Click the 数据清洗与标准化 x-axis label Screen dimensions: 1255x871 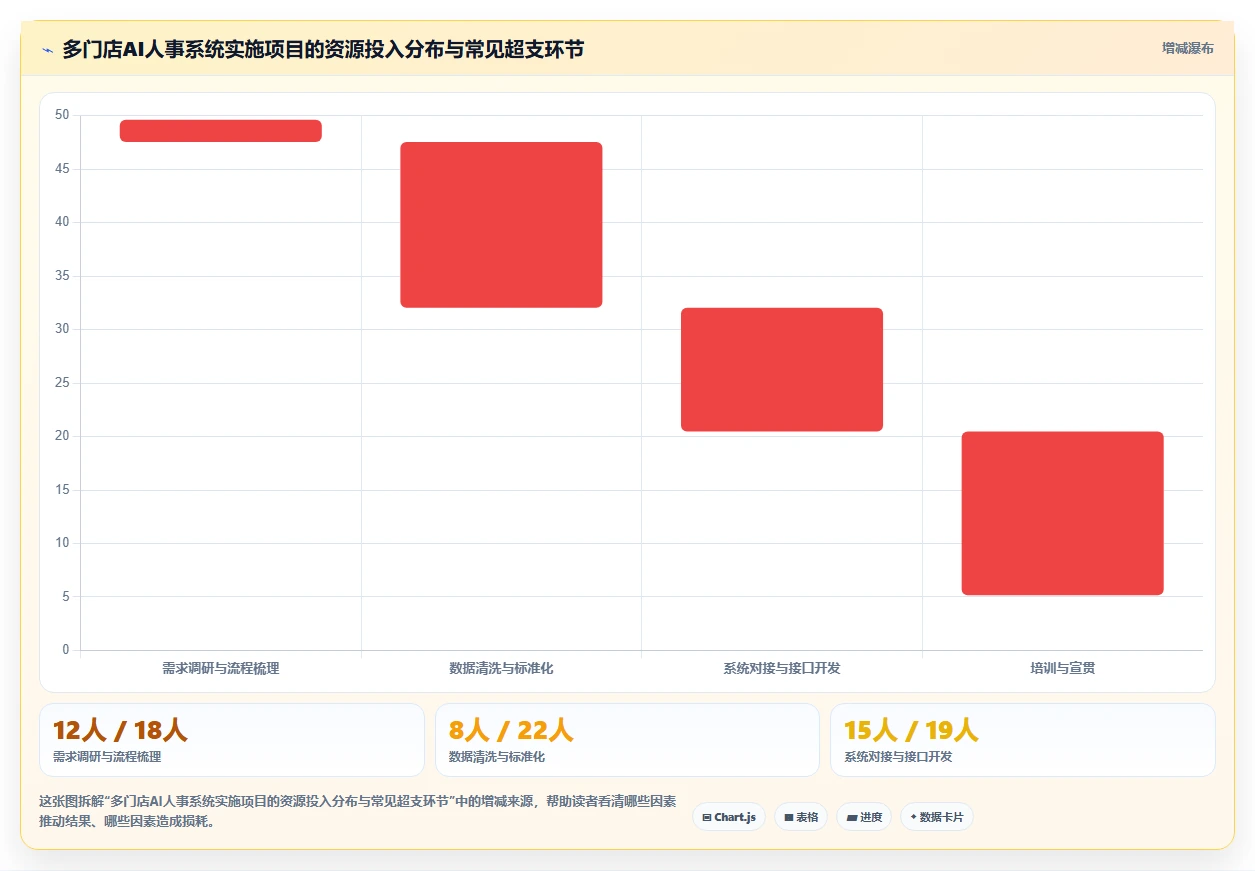point(501,668)
